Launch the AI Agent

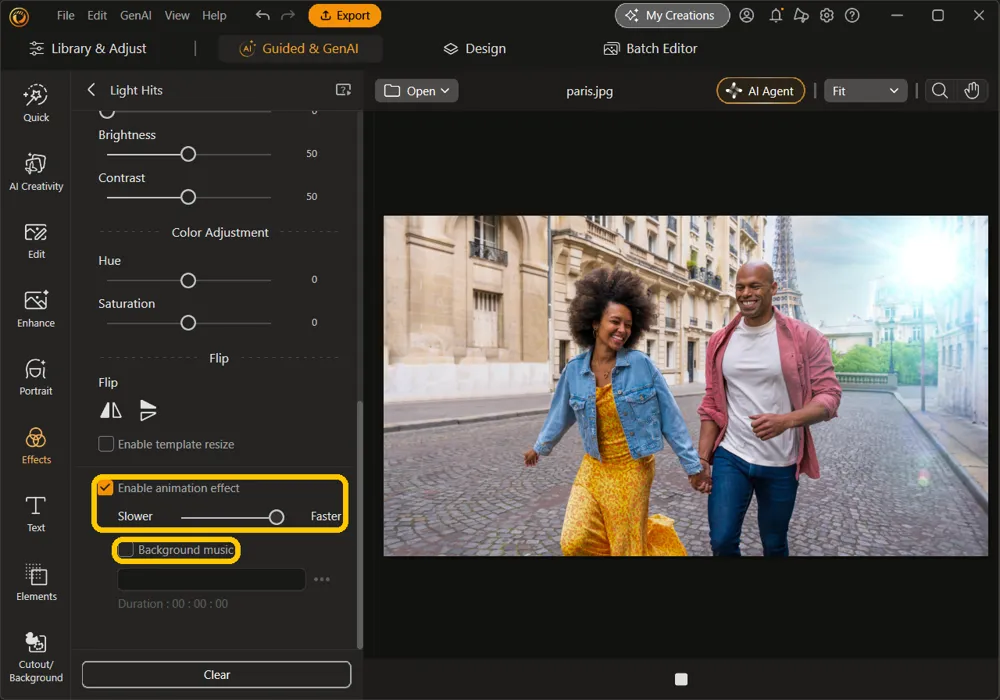(760, 91)
